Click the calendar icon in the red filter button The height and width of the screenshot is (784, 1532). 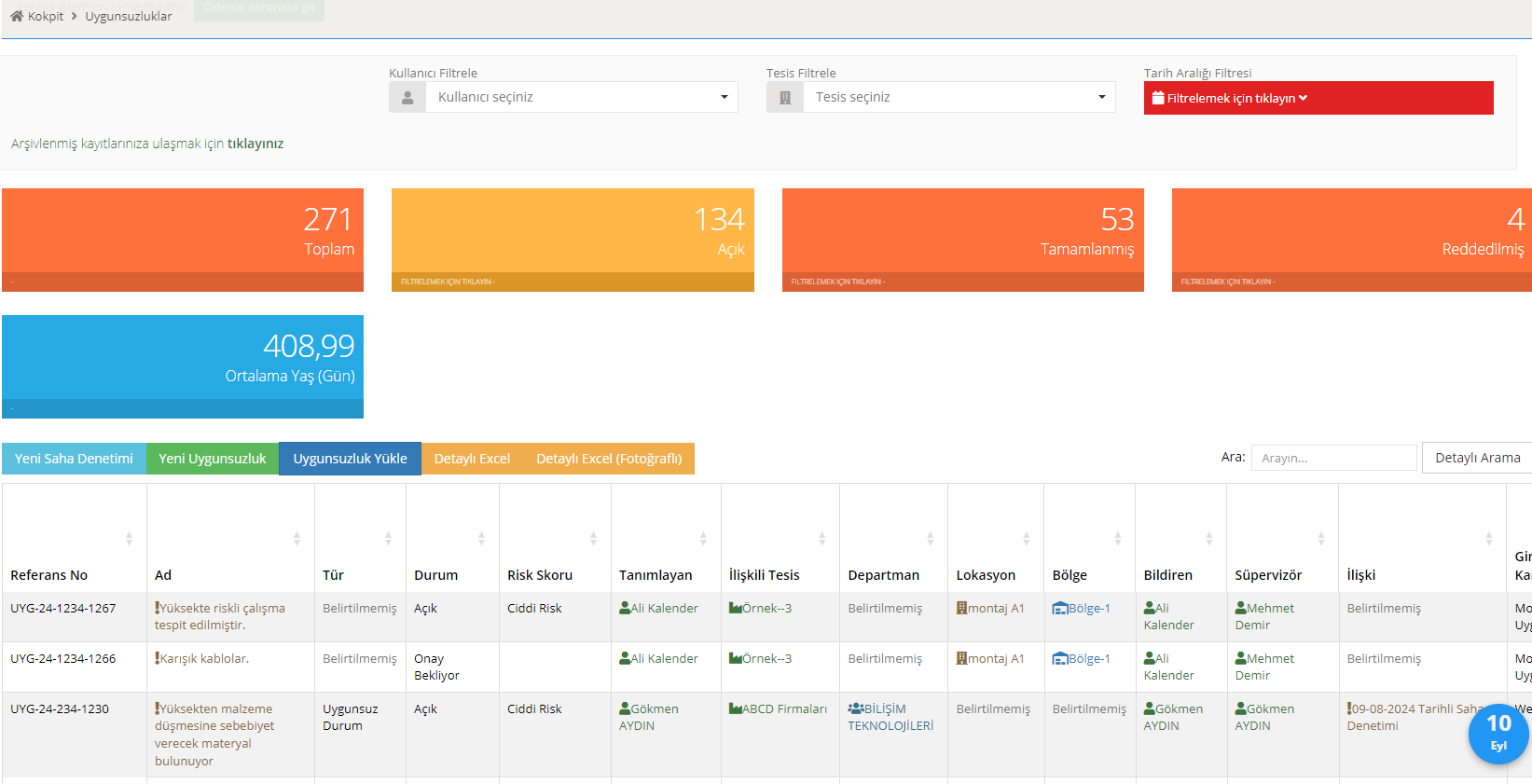(1158, 98)
